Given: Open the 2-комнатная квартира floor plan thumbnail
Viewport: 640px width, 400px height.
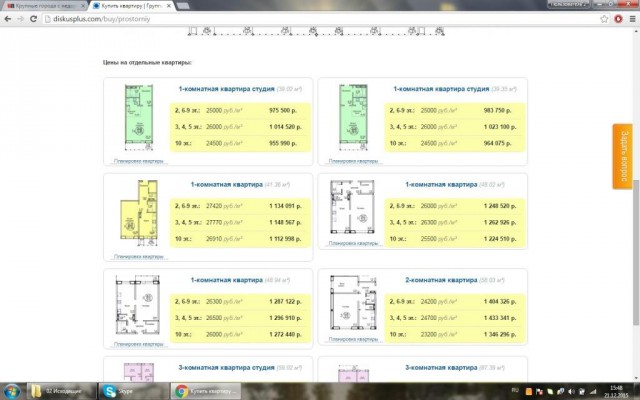Looking at the screenshot, I should click(353, 302).
